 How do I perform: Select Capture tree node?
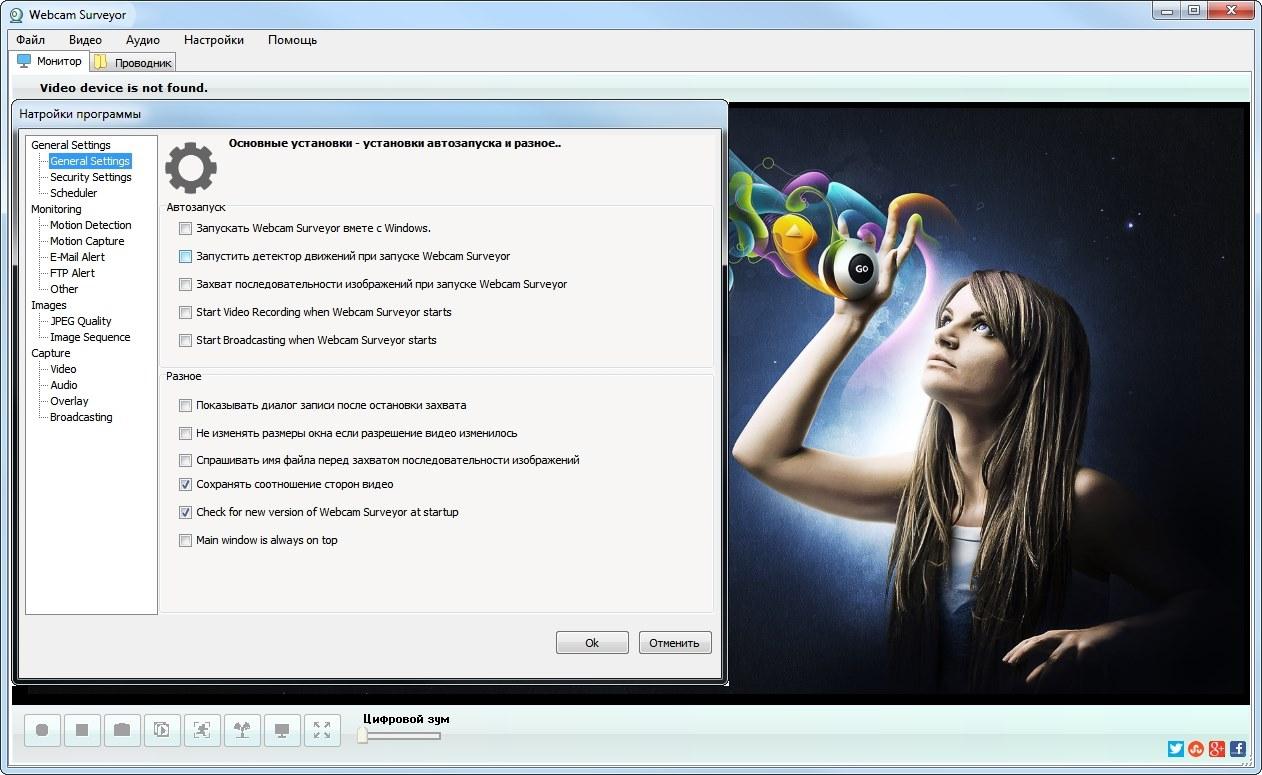pos(51,353)
